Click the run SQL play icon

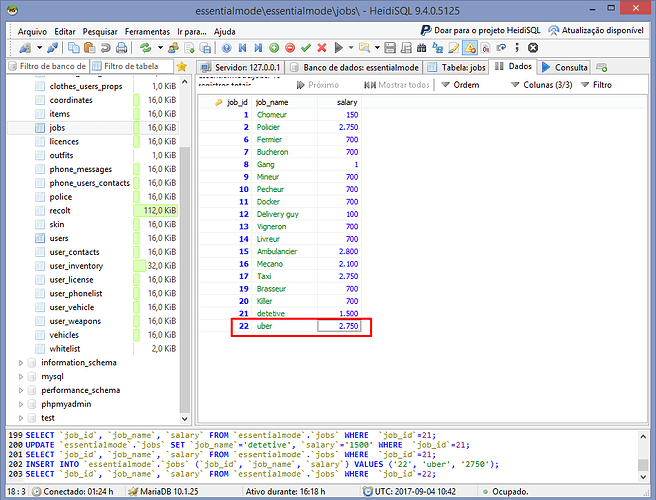click(338, 48)
